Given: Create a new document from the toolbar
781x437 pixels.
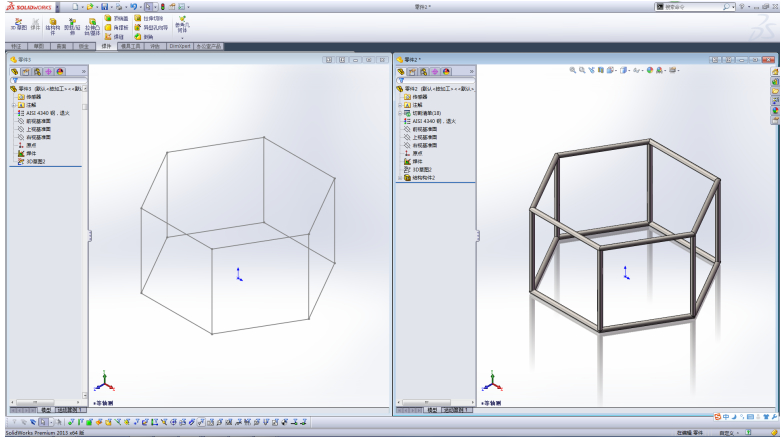Looking at the screenshot, I should click(75, 7).
